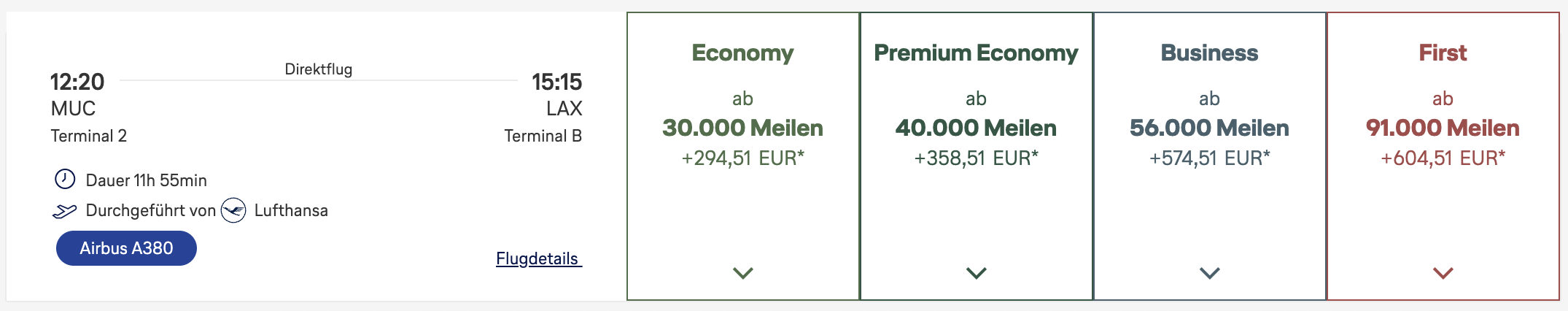Open the Flugdetails link
Viewport: 1568px width, 311px height.
(538, 258)
